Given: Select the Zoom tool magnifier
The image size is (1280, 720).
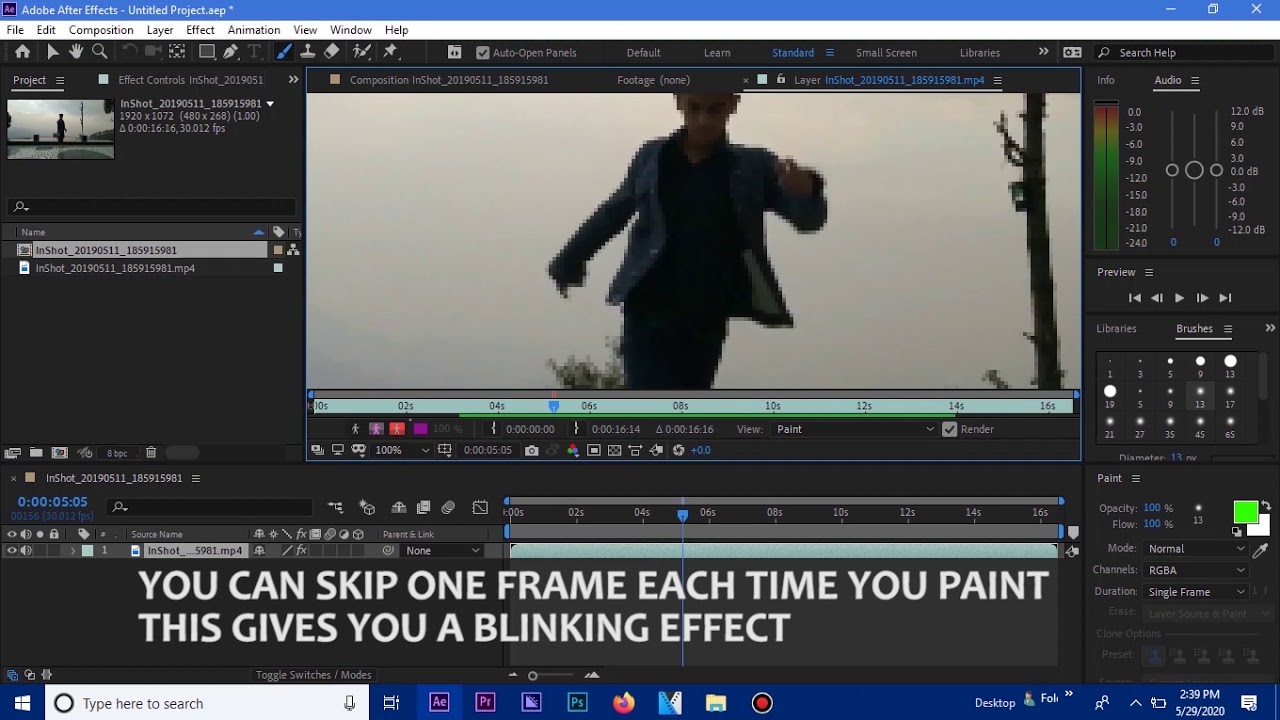Looking at the screenshot, I should point(100,52).
